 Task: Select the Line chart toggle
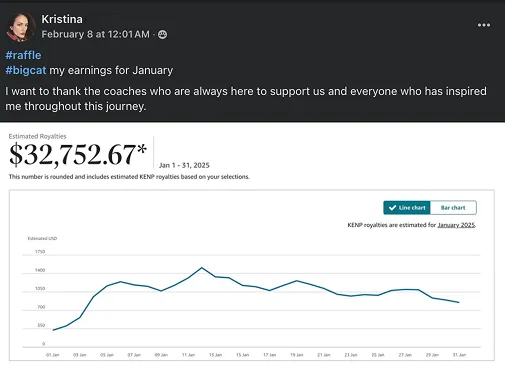pos(407,208)
